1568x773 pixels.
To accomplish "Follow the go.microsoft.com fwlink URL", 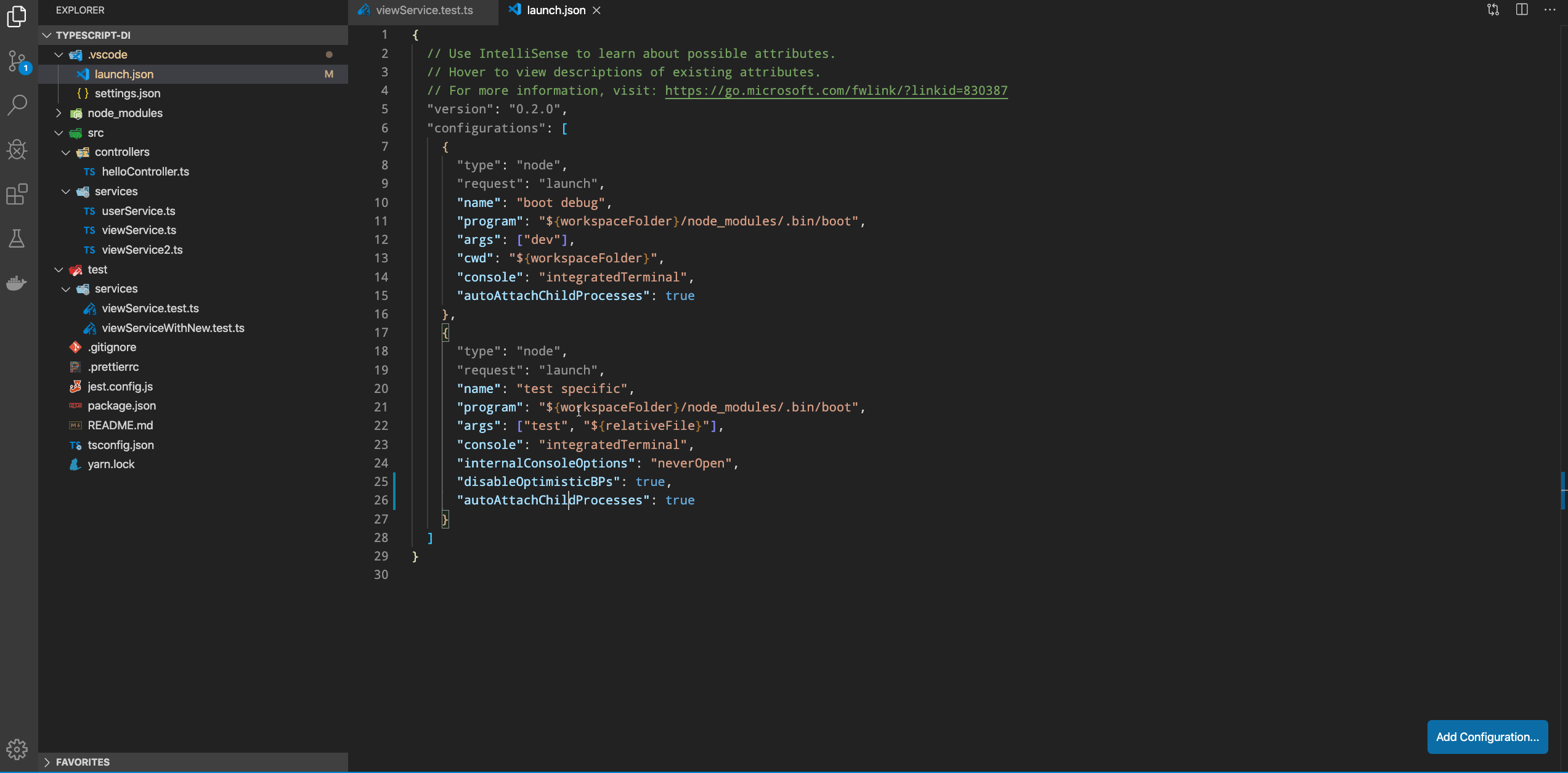I will pyautogui.click(x=836, y=91).
